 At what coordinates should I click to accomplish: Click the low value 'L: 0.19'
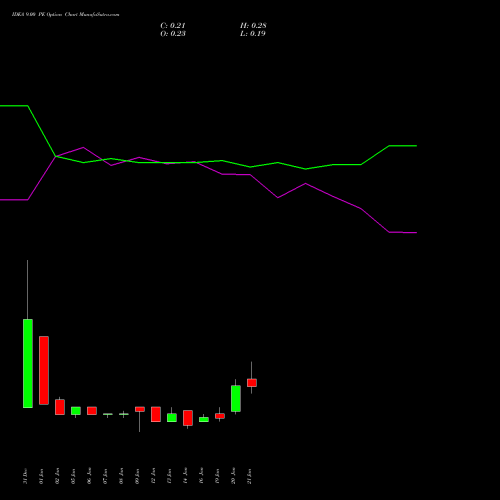(x=253, y=34)
